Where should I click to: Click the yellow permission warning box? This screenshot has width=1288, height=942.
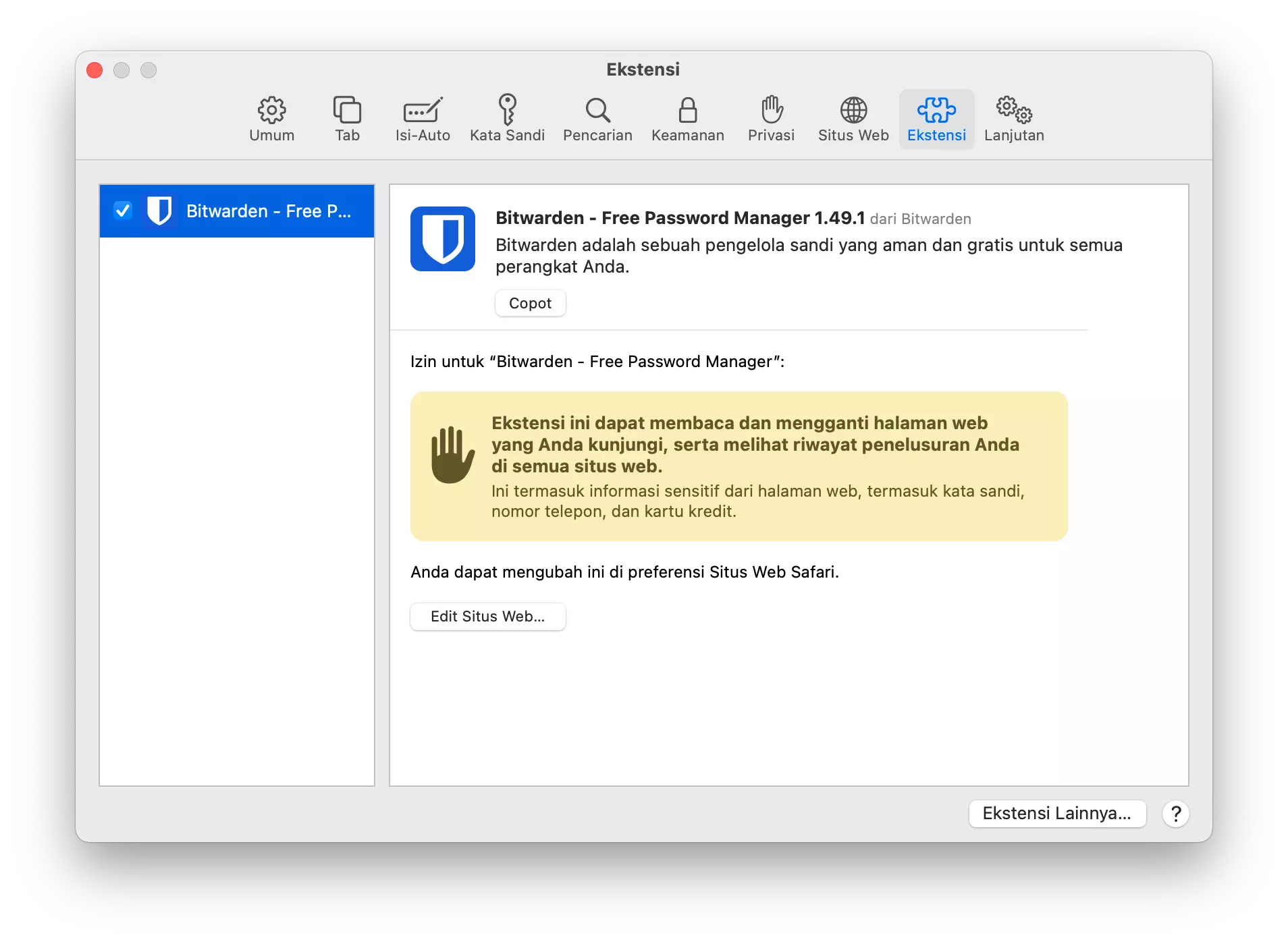coord(739,466)
